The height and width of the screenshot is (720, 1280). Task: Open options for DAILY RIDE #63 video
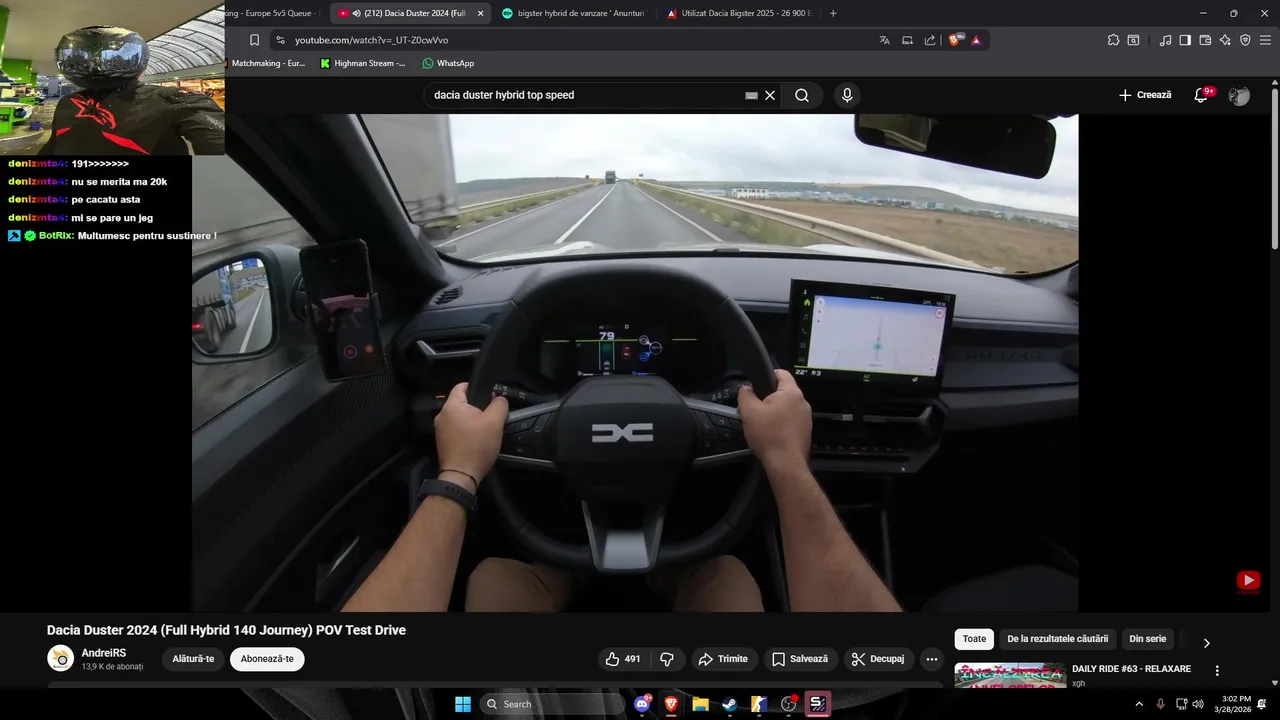point(1217,671)
